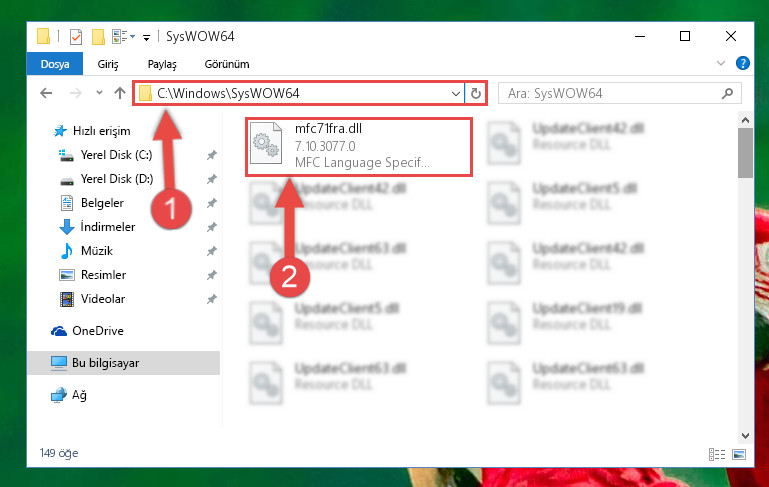Click the Properties checkmark icon in title bar
This screenshot has height=487, width=769.
tap(76, 37)
